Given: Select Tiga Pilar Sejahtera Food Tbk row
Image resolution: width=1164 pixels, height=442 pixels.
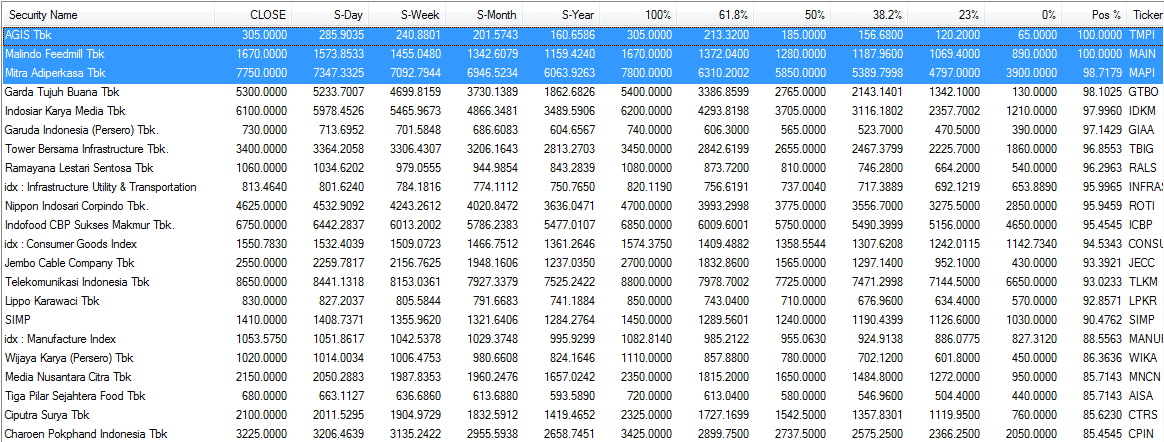Looking at the screenshot, I should click(x=582, y=395).
